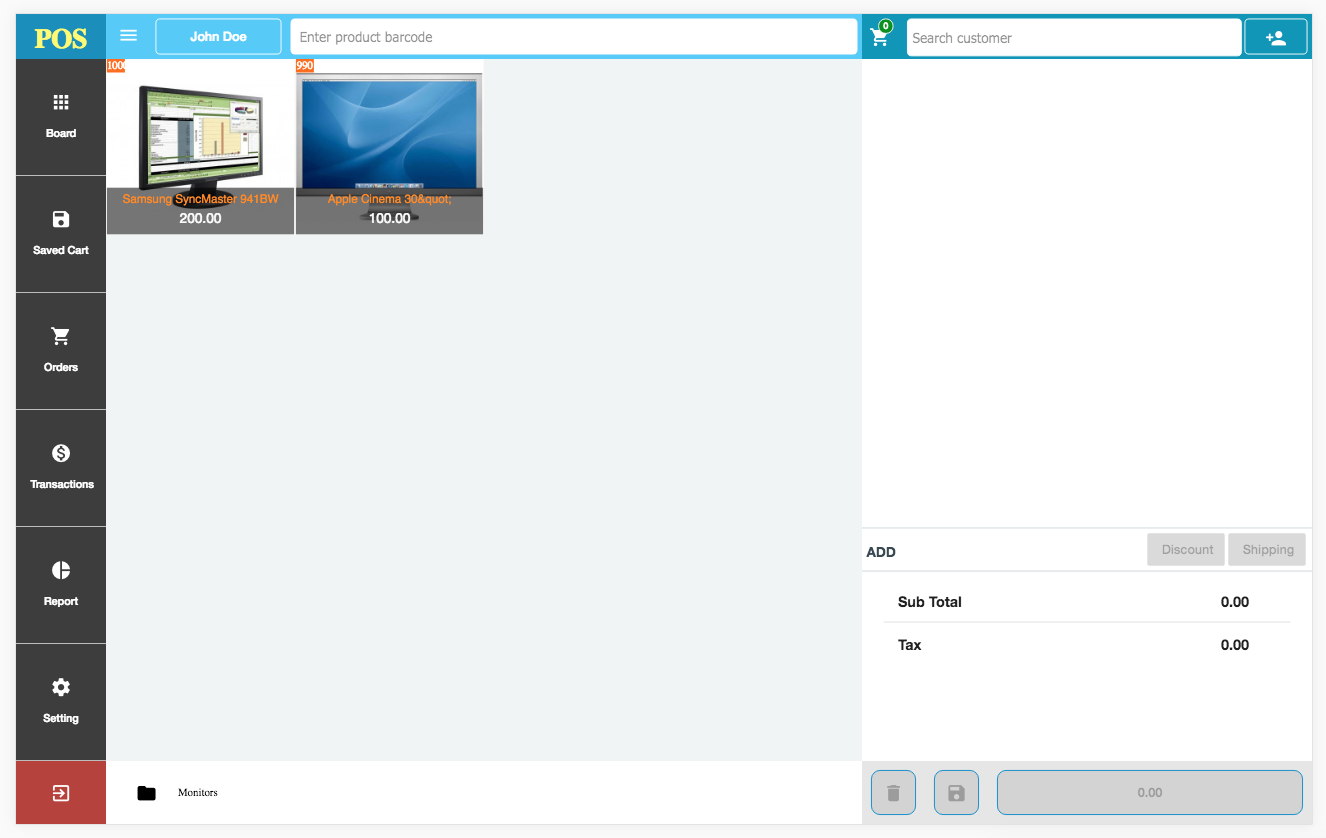This screenshot has height=838, width=1326.
Task: Focus the Search customer field
Action: [1074, 37]
